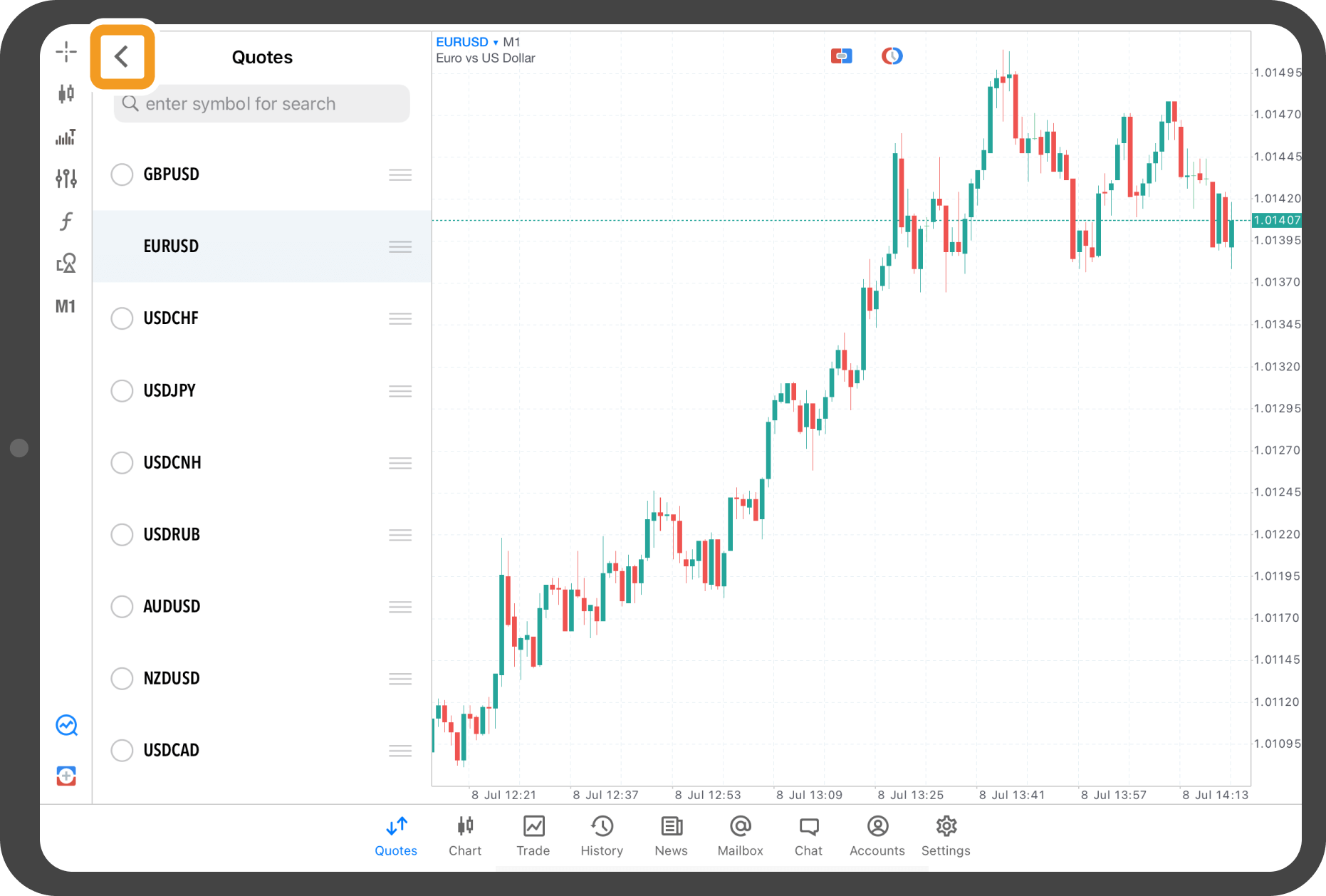The width and height of the screenshot is (1326, 896).
Task: Click the blue chart analysis icon
Action: 66,725
